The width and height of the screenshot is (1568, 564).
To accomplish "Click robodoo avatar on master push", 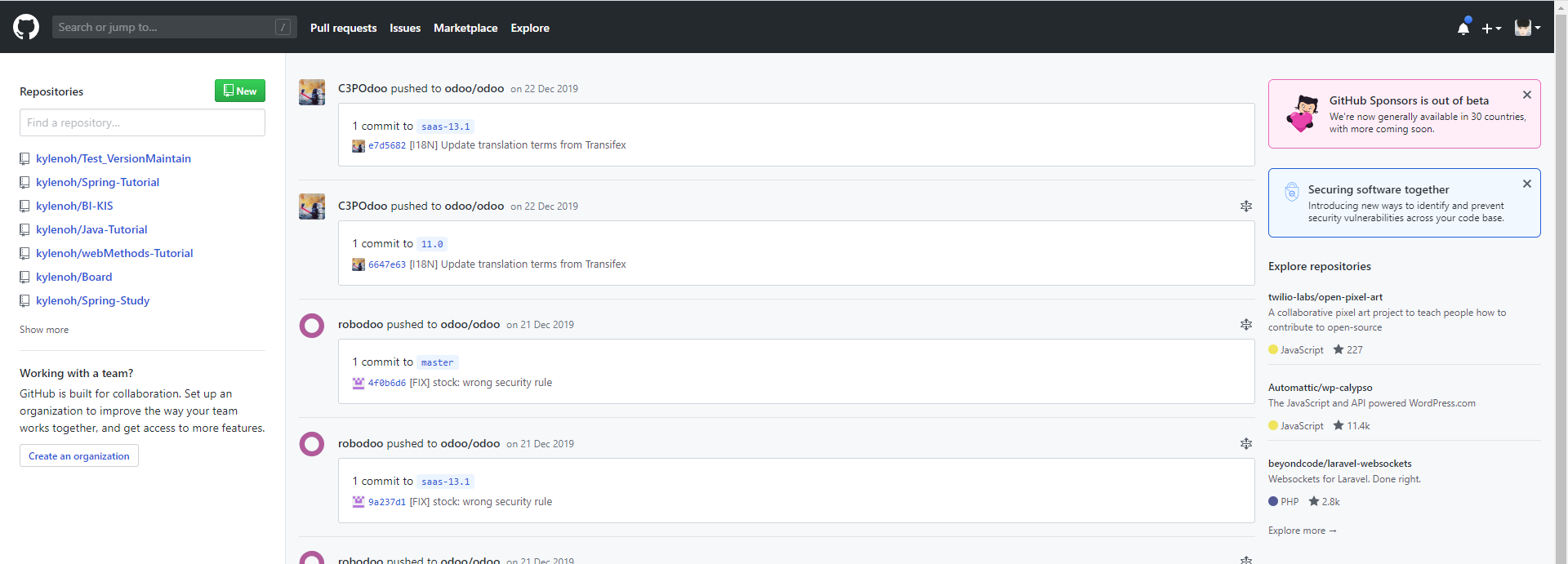I will tap(312, 326).
